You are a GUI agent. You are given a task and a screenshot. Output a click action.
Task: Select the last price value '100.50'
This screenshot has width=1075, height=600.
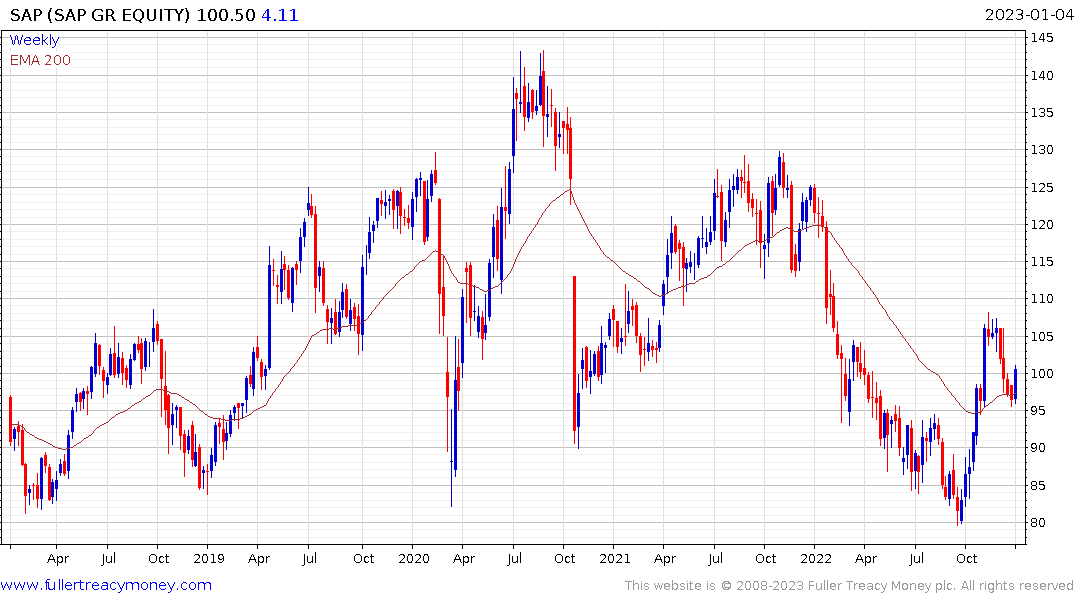[226, 15]
